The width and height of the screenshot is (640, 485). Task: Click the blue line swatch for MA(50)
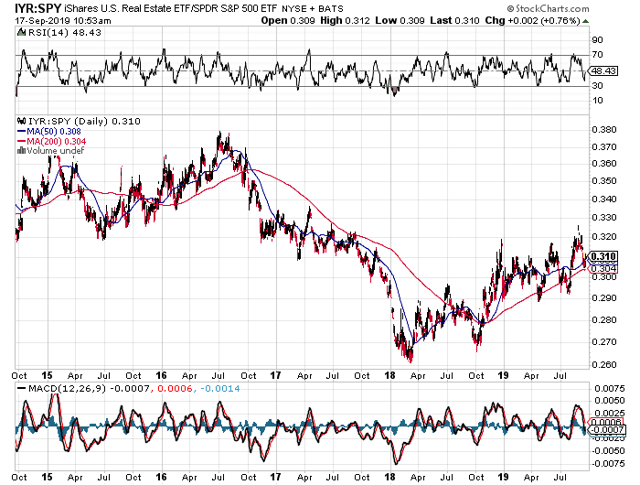(x=22, y=131)
